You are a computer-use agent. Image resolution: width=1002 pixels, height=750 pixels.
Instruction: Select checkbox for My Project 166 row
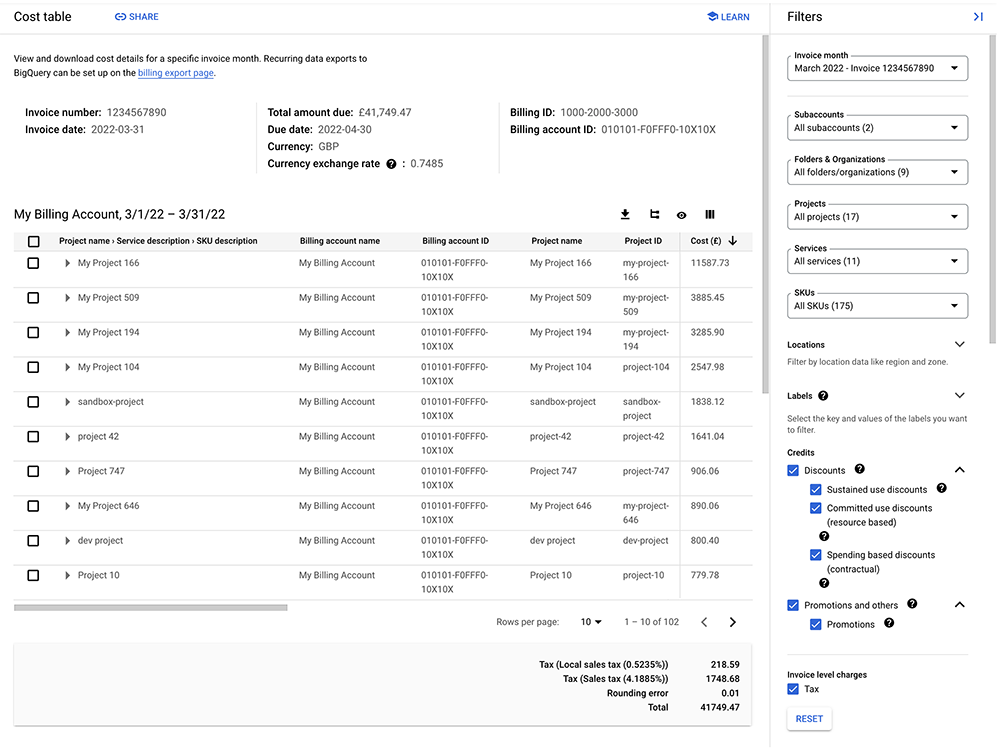pos(33,263)
